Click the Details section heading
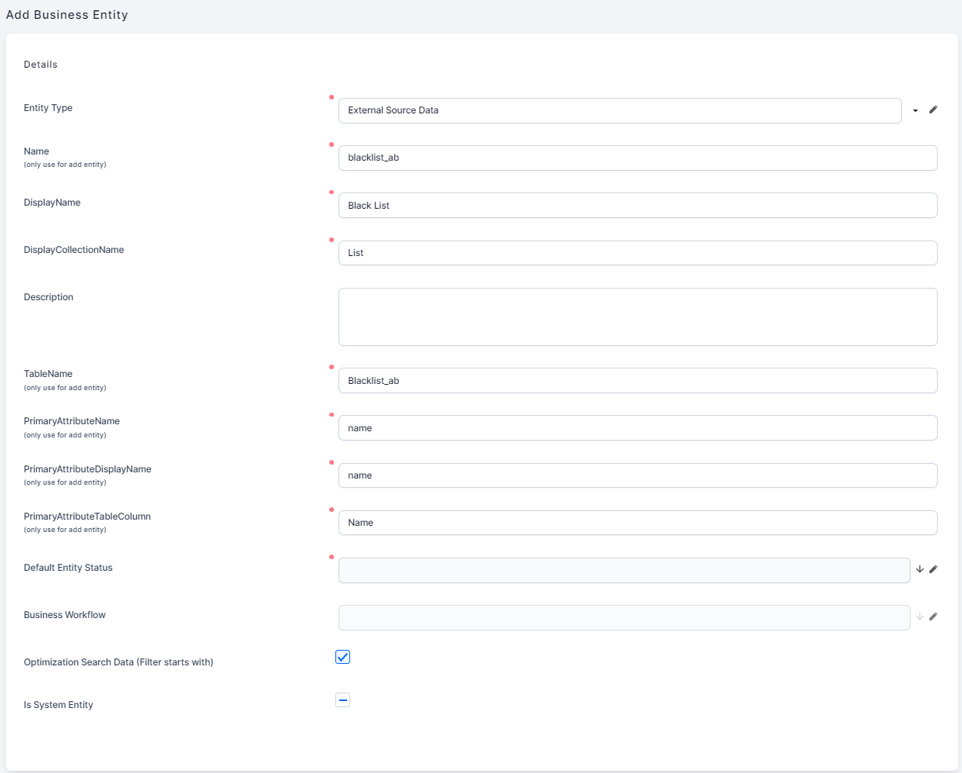This screenshot has height=773, width=962. point(41,65)
